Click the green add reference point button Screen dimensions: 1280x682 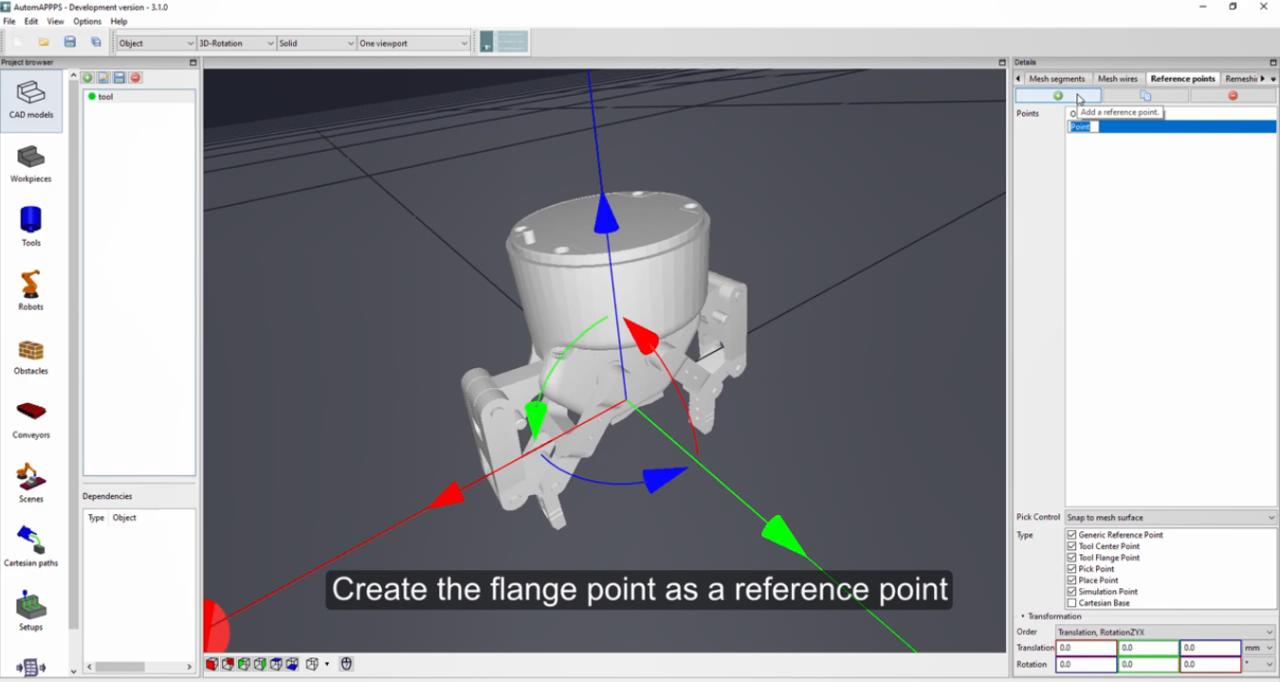tap(1058, 95)
